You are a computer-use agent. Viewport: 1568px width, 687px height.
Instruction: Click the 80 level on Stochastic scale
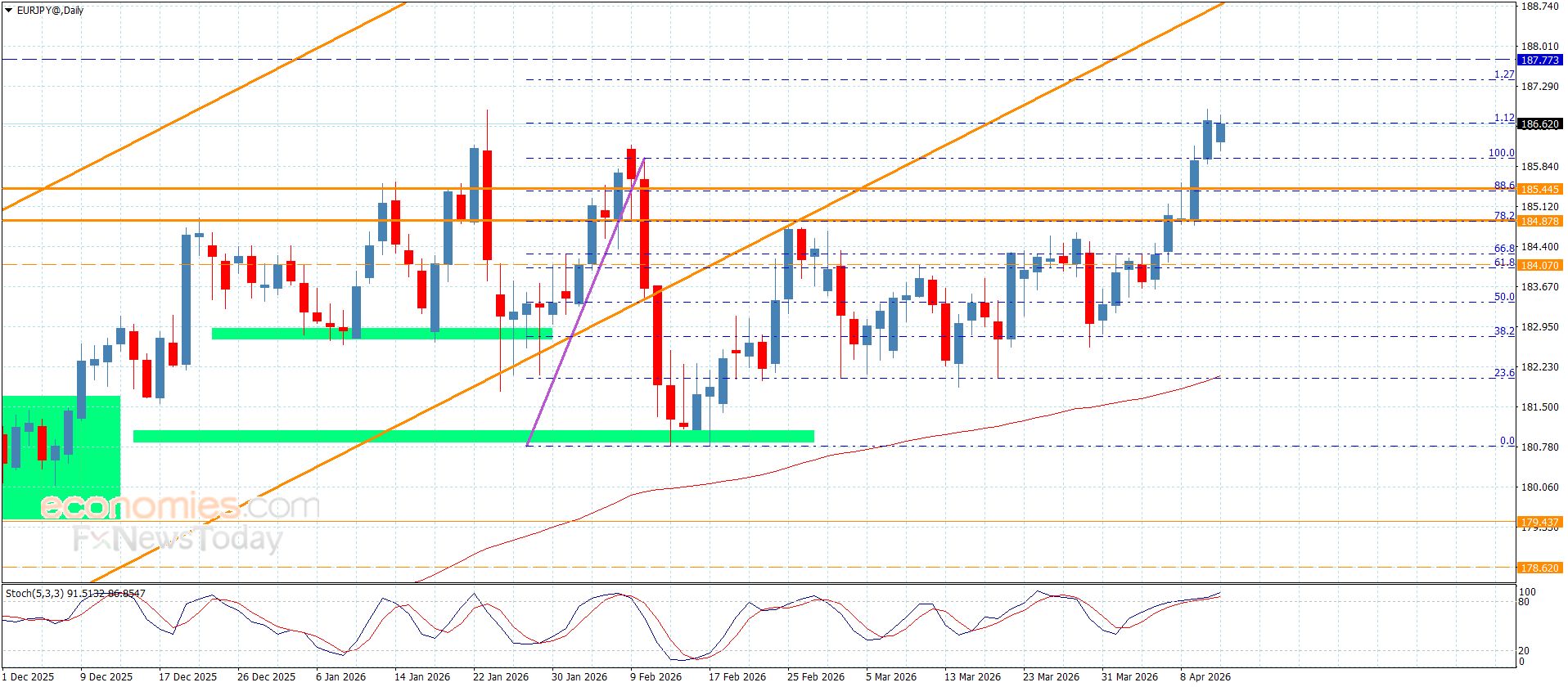[x=1524, y=602]
